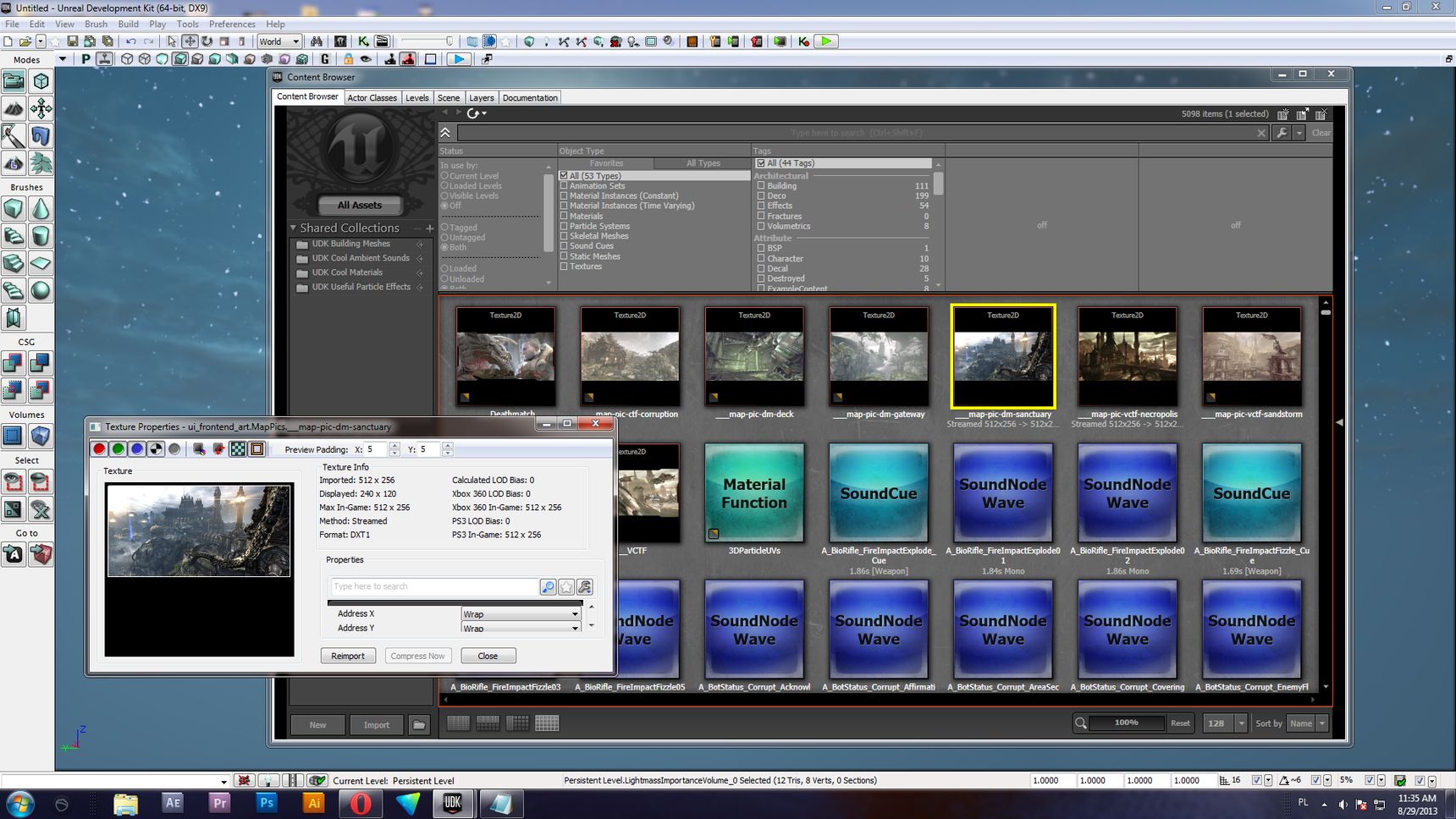Click Windows Start orb

pyautogui.click(x=19, y=803)
